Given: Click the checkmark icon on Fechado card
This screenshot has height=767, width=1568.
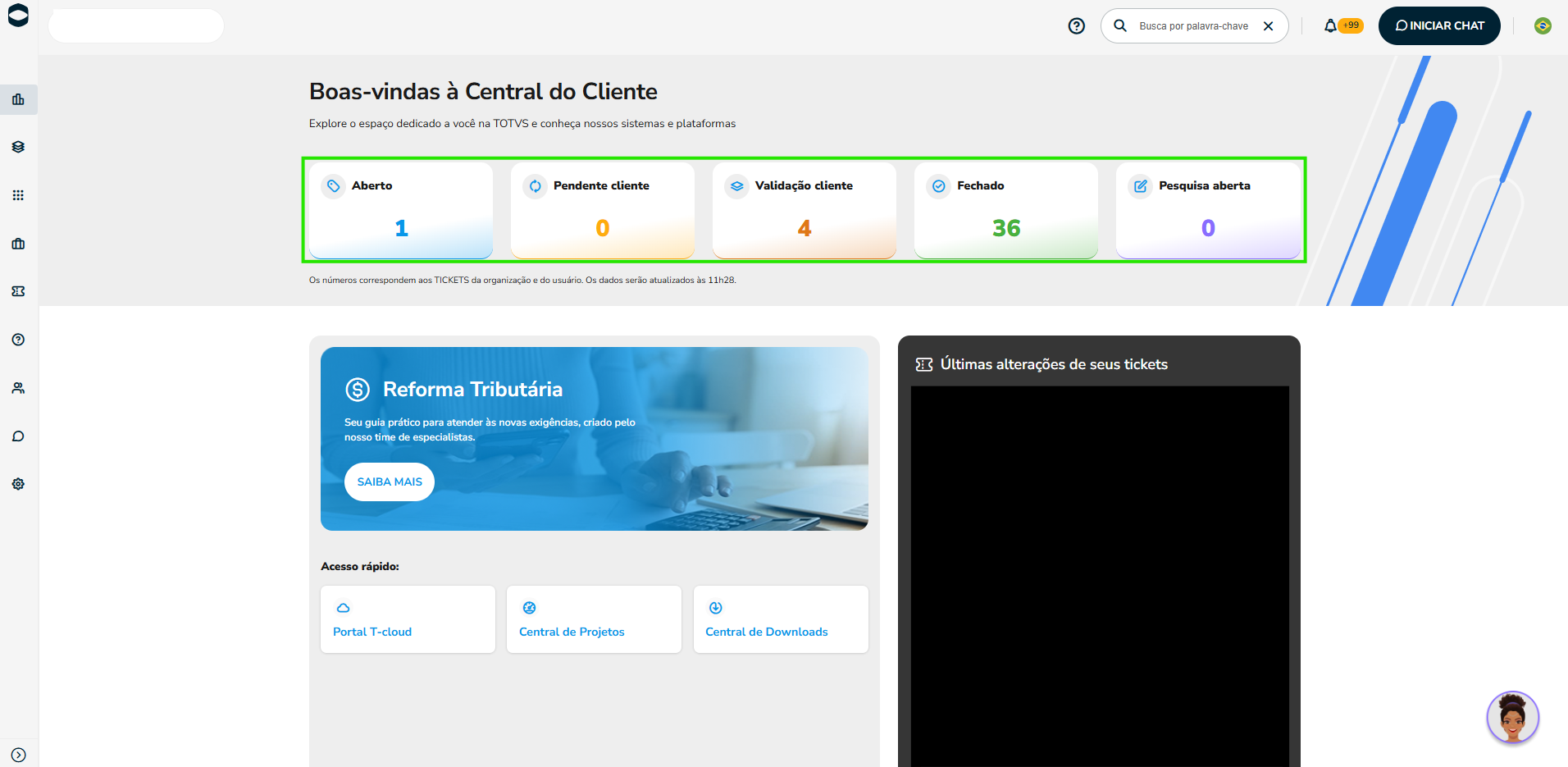Looking at the screenshot, I should [x=938, y=186].
